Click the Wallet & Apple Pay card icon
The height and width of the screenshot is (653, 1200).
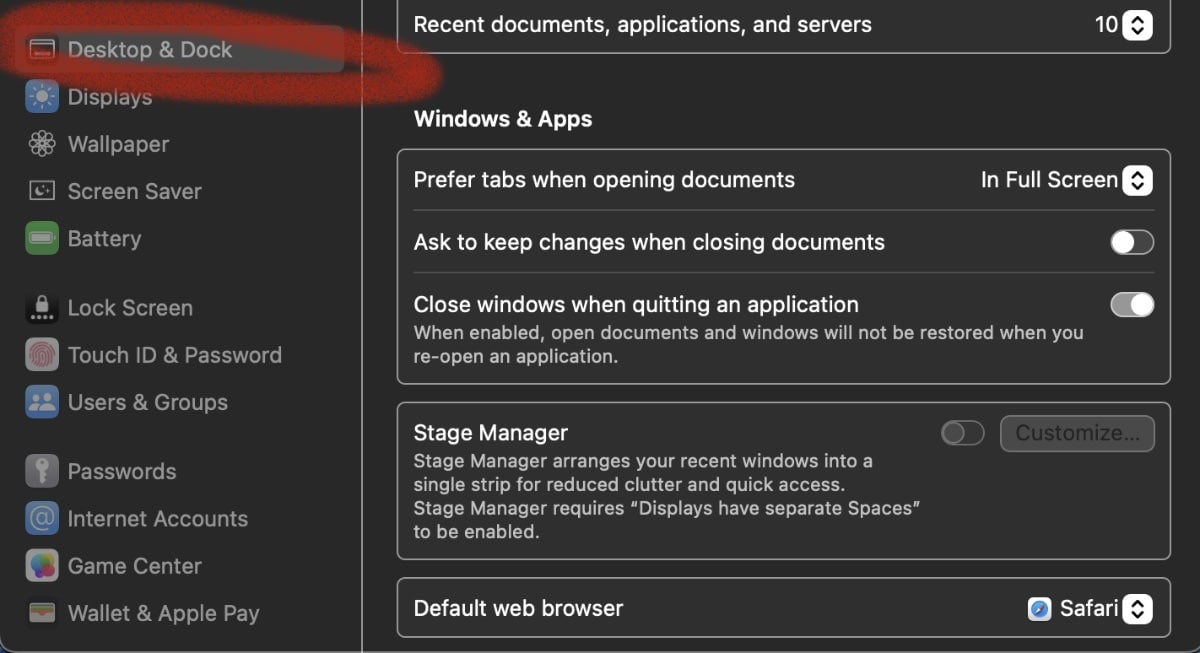pyautogui.click(x=42, y=613)
